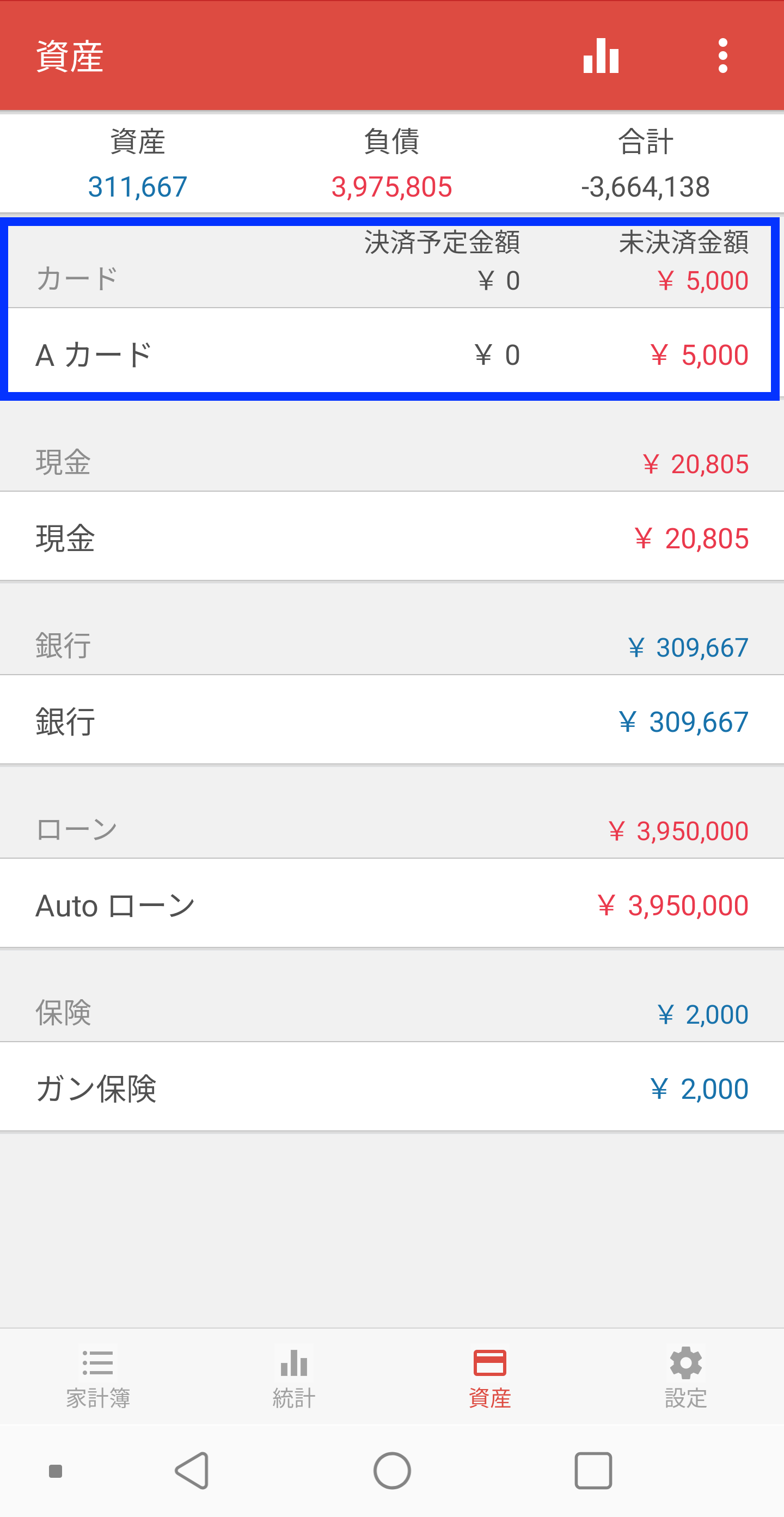Tap the 合計 total -3,664,138

point(646,187)
